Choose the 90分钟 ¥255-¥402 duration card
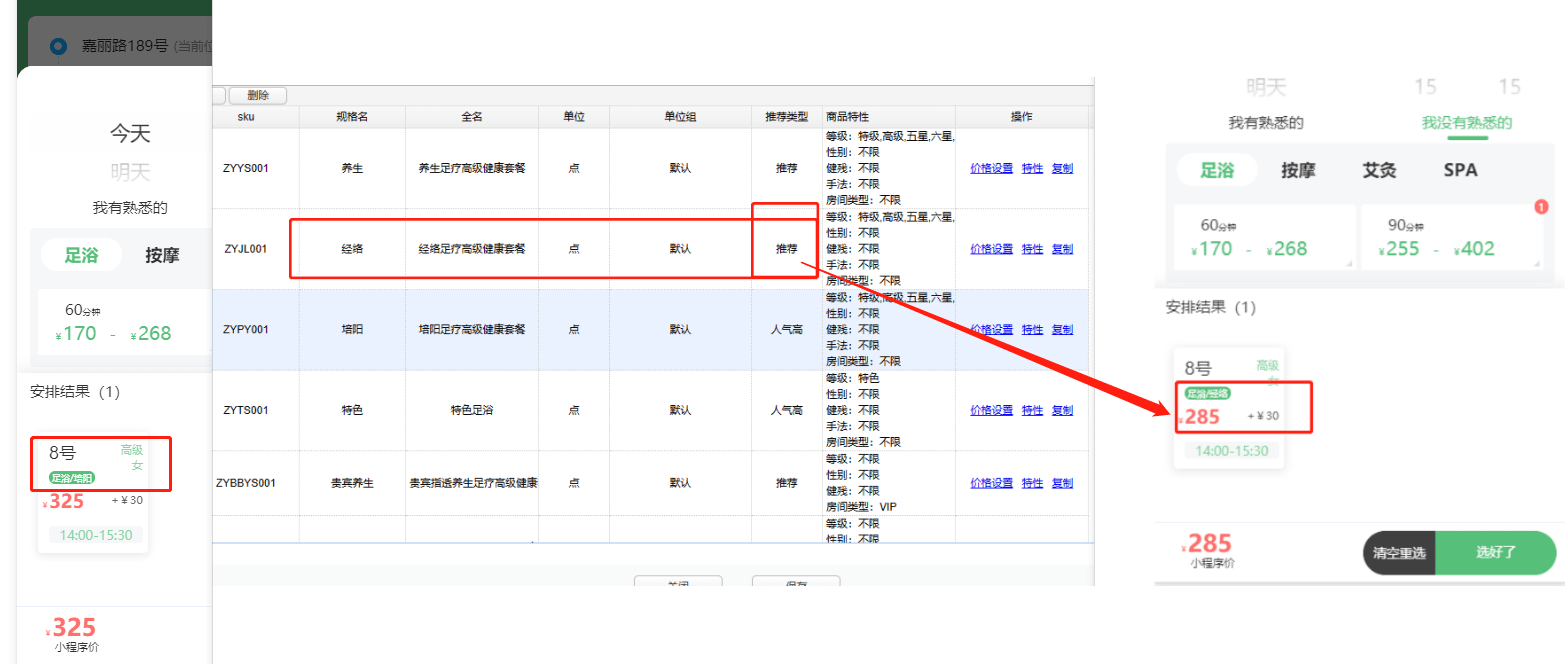This screenshot has height=664, width=1567. (x=1451, y=237)
